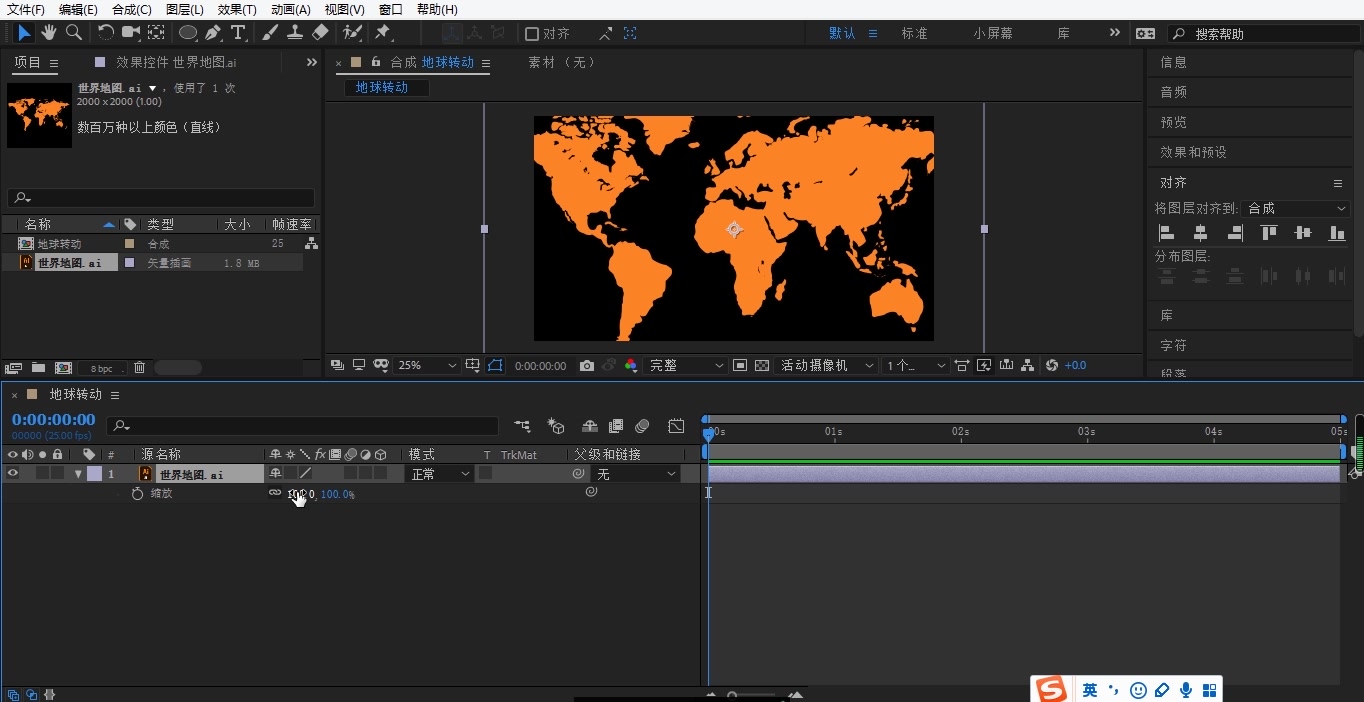Image resolution: width=1364 pixels, height=702 pixels.
Task: Select the Hand tool
Action: point(49,33)
